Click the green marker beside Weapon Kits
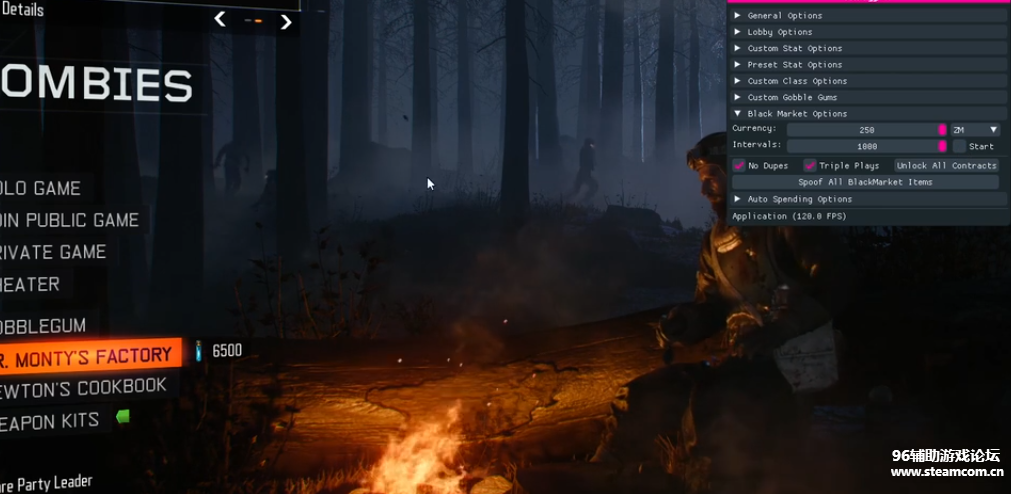Viewport: 1011px width, 494px height. pyautogui.click(x=123, y=416)
